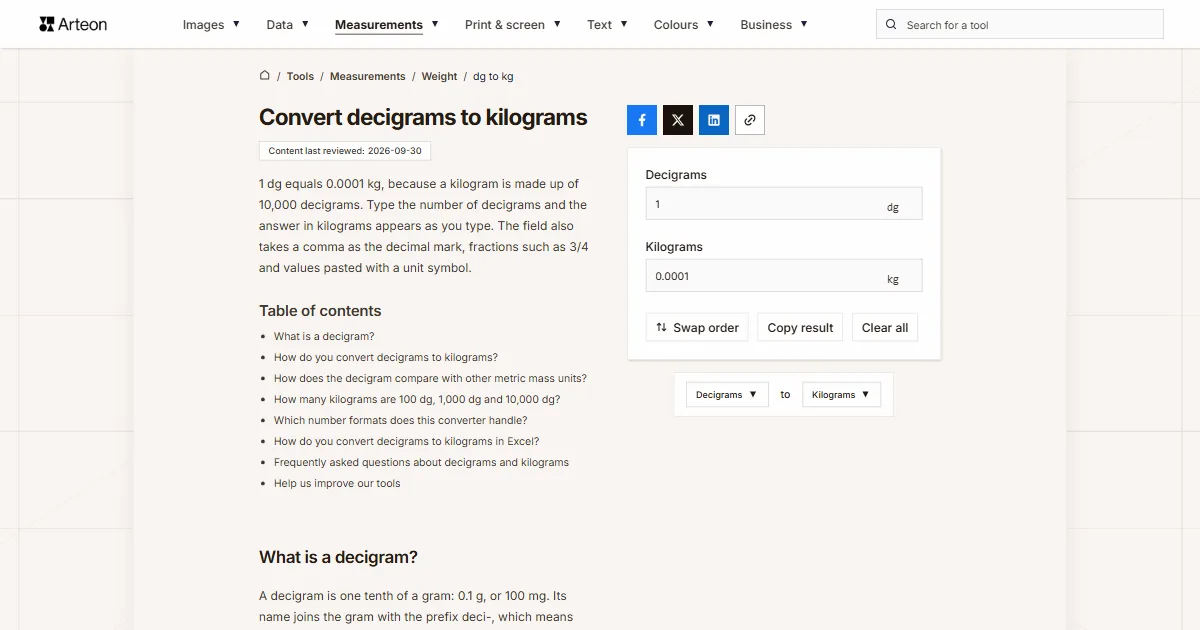Focus the Decigrams input field
This screenshot has height=630, width=1200.
pos(784,204)
